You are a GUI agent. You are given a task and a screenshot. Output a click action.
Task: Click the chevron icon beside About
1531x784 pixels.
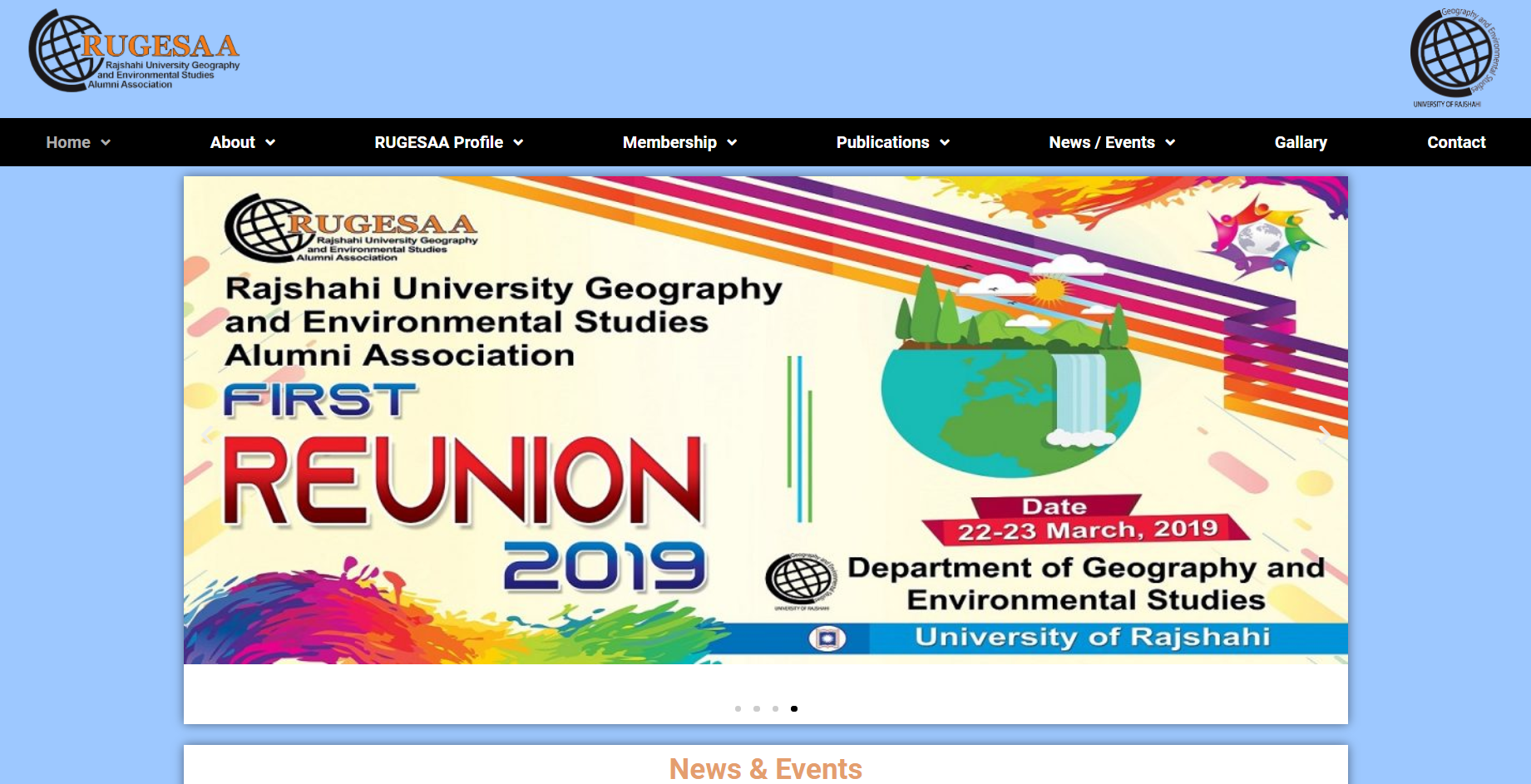[270, 143]
